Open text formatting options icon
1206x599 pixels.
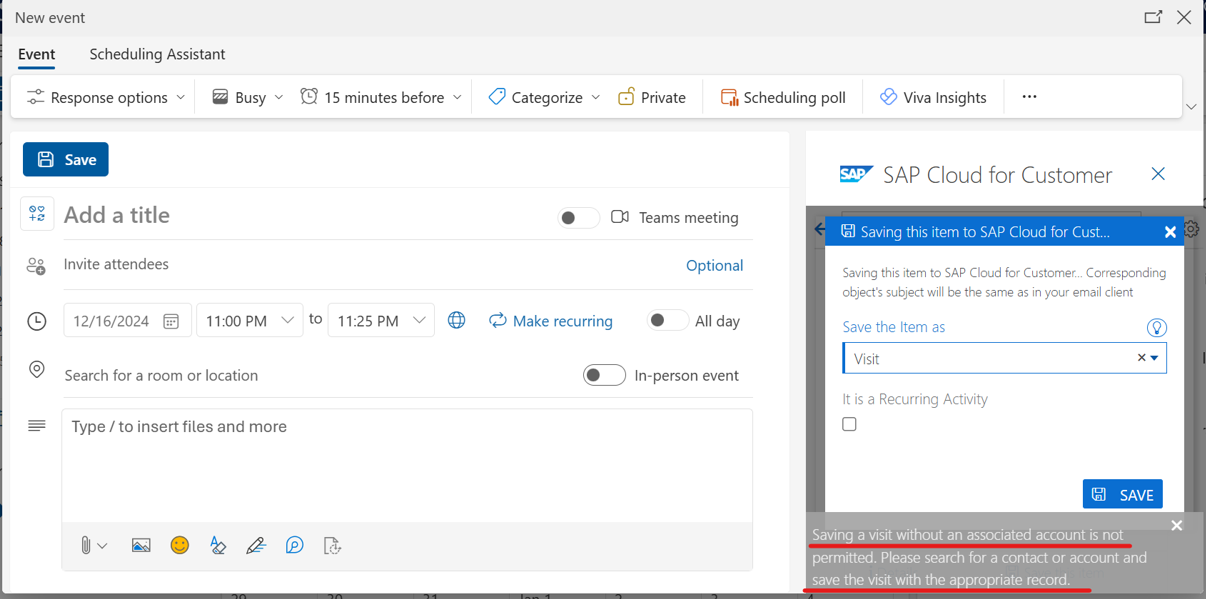pos(218,546)
